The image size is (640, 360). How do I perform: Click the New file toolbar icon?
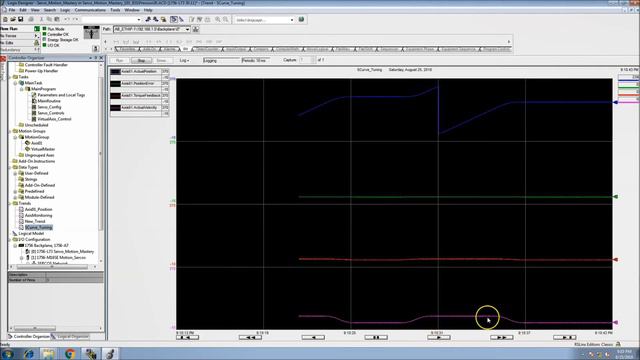(x=5, y=19)
